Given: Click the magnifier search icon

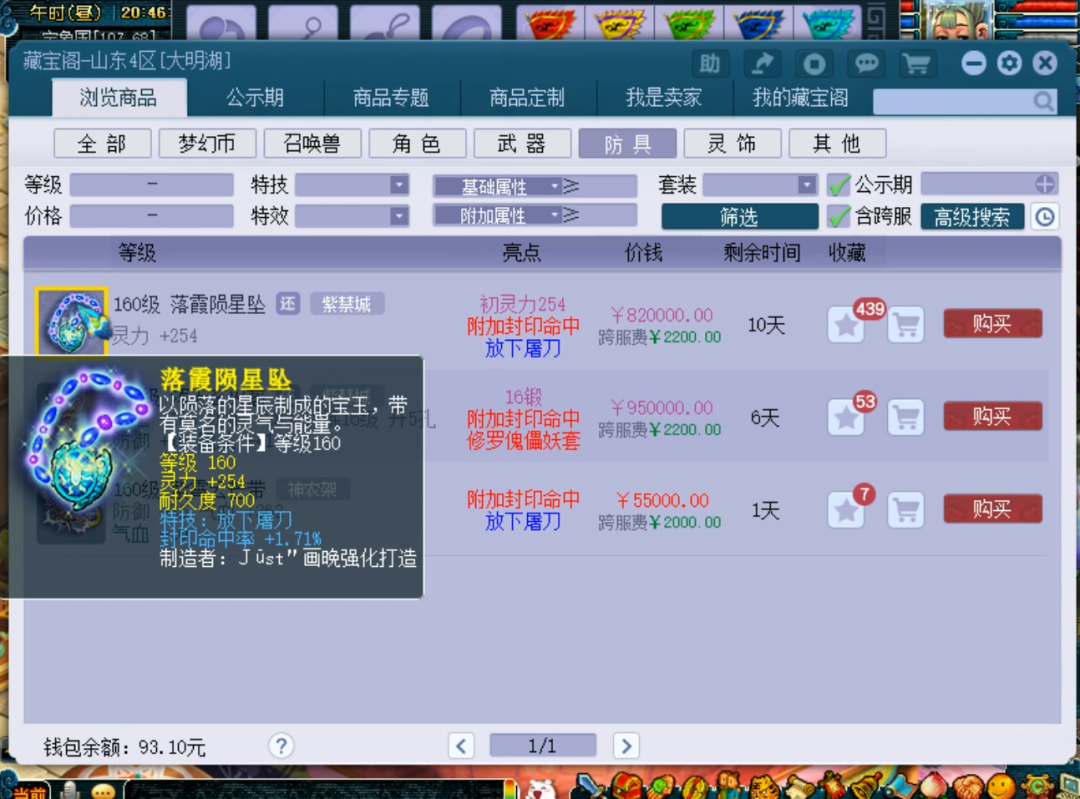Looking at the screenshot, I should [1043, 102].
